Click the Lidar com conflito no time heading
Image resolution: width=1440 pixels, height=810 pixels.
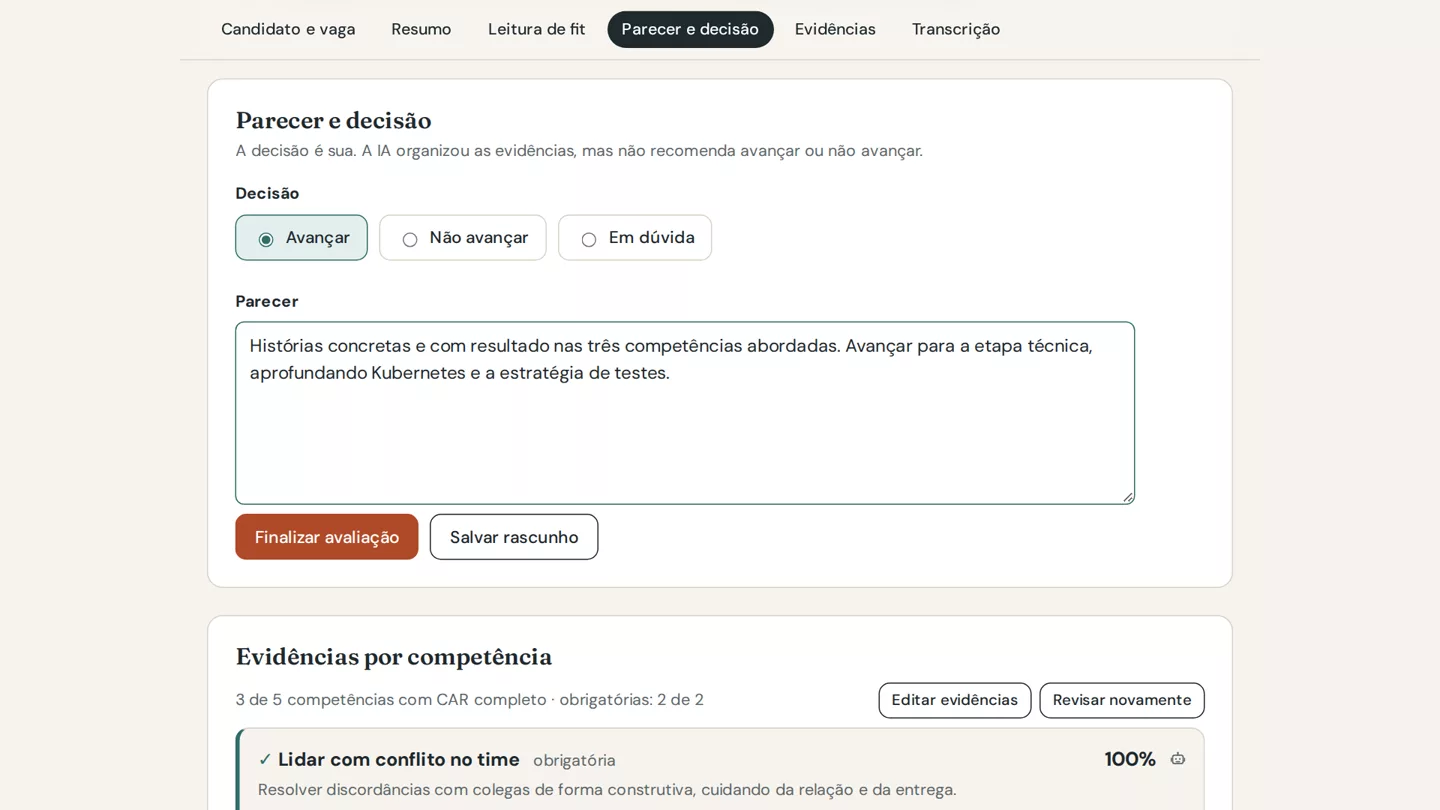[399, 760]
